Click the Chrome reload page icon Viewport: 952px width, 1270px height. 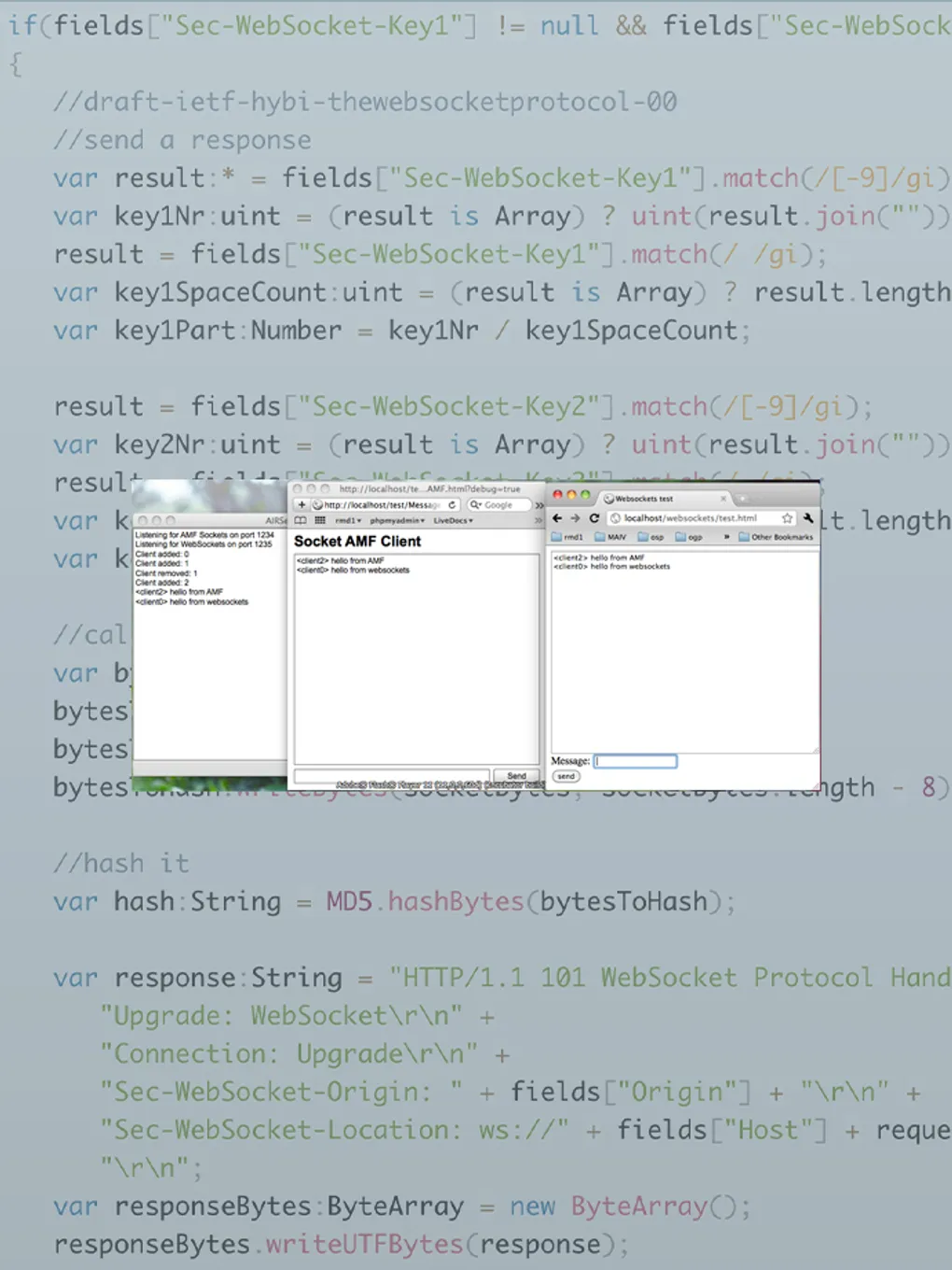[594, 518]
